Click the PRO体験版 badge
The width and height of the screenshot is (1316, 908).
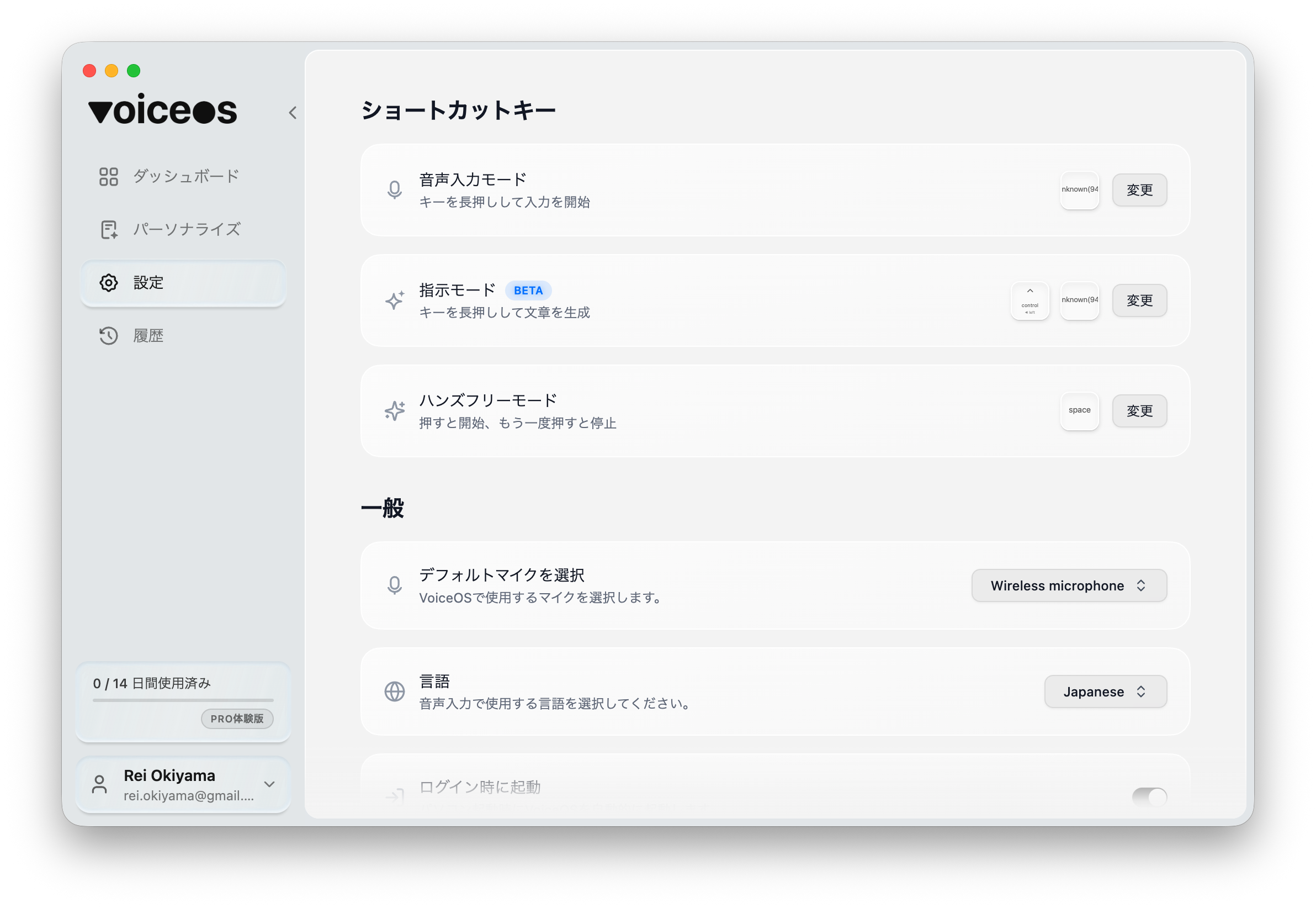(x=237, y=719)
